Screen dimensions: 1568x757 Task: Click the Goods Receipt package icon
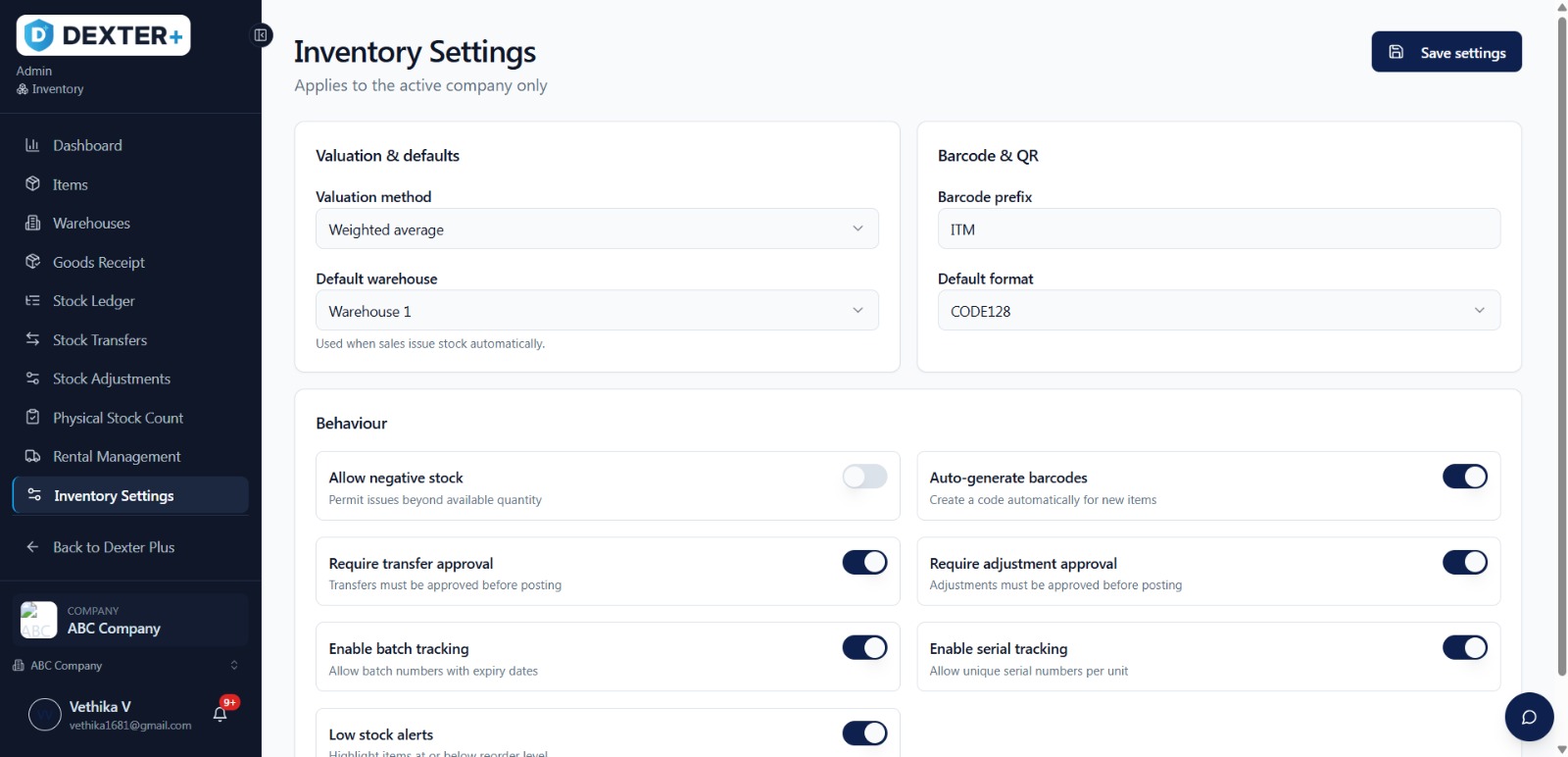pos(32,262)
